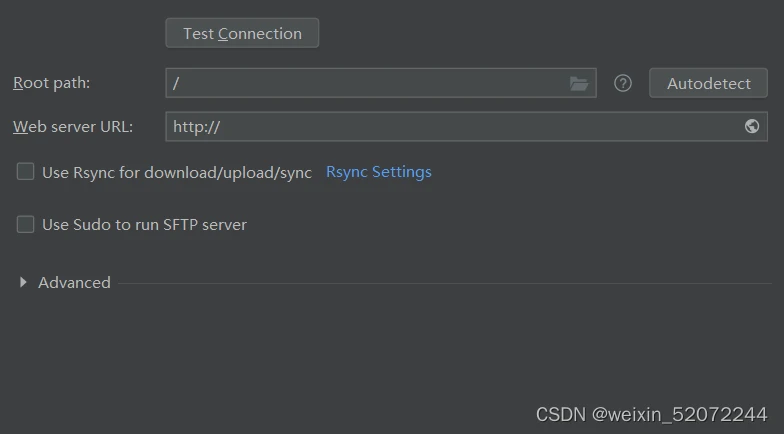Click the CSDN weixin watermark text
Image resolution: width=784 pixels, height=434 pixels.
[652, 414]
